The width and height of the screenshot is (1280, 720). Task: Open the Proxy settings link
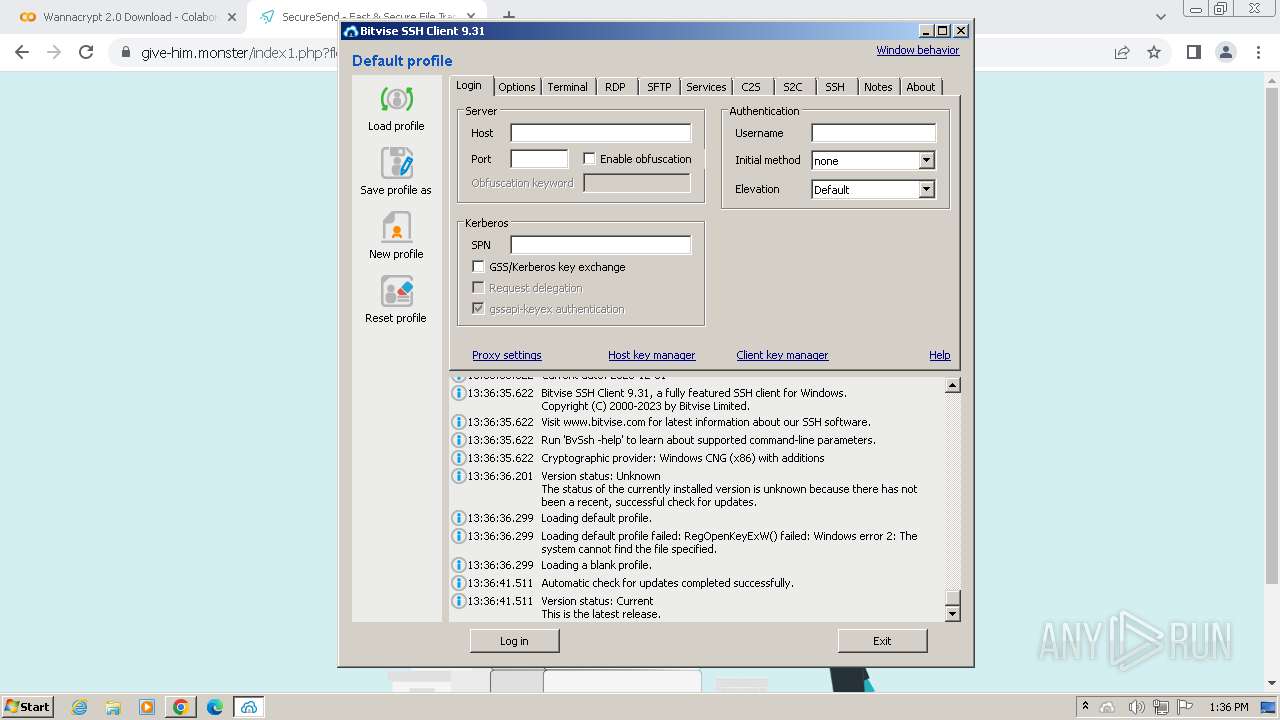[507, 355]
